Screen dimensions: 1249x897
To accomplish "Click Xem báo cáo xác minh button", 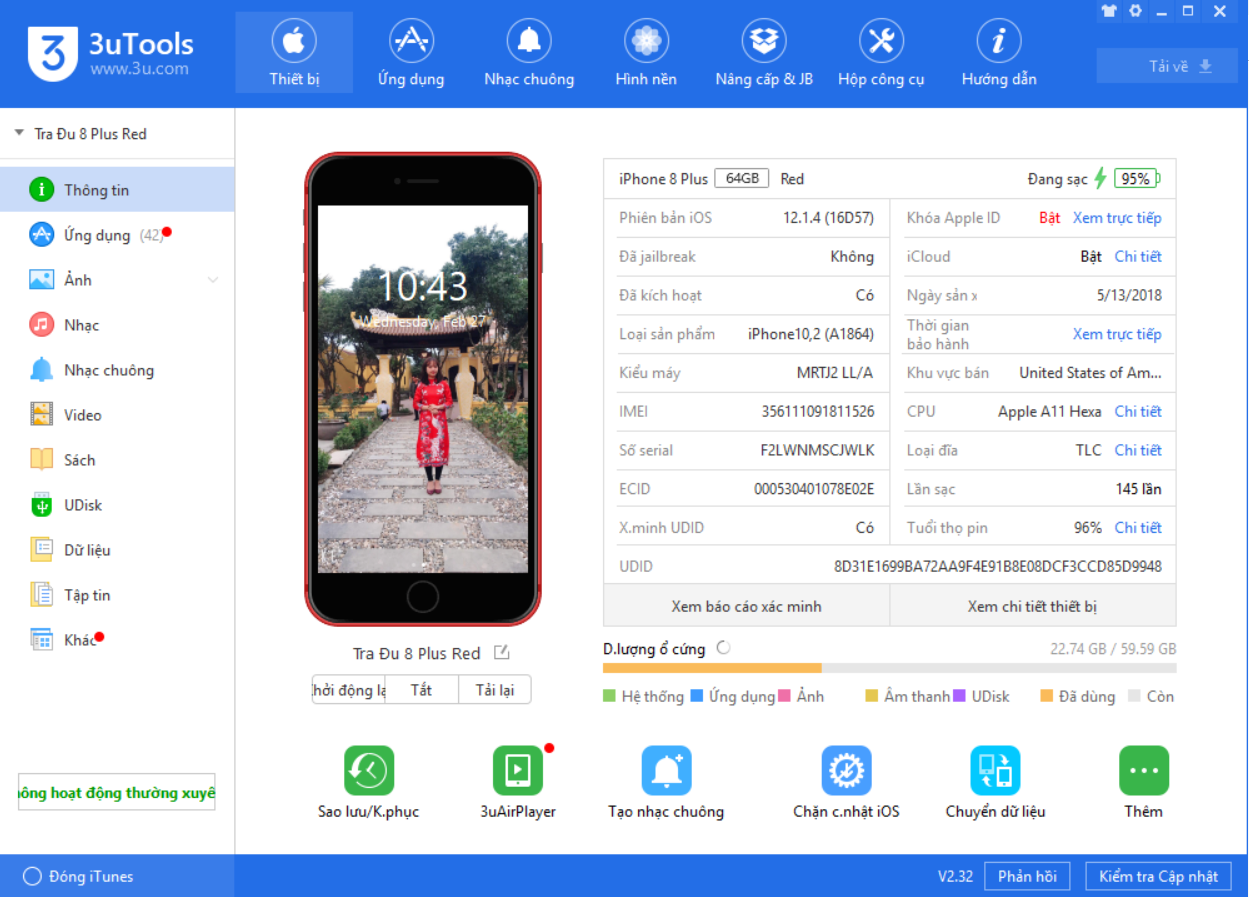I will [747, 606].
